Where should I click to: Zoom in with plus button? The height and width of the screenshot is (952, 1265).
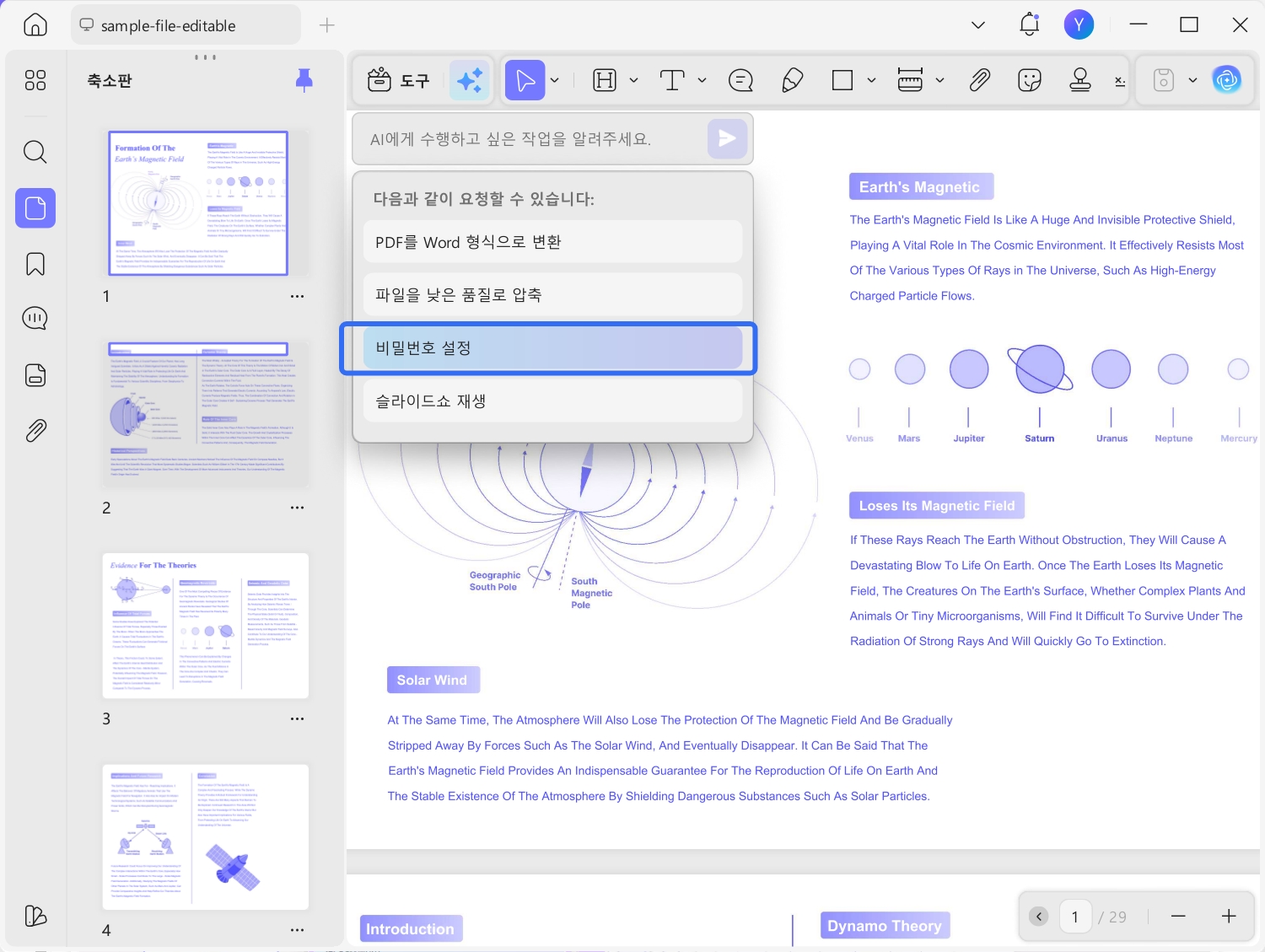click(1229, 917)
